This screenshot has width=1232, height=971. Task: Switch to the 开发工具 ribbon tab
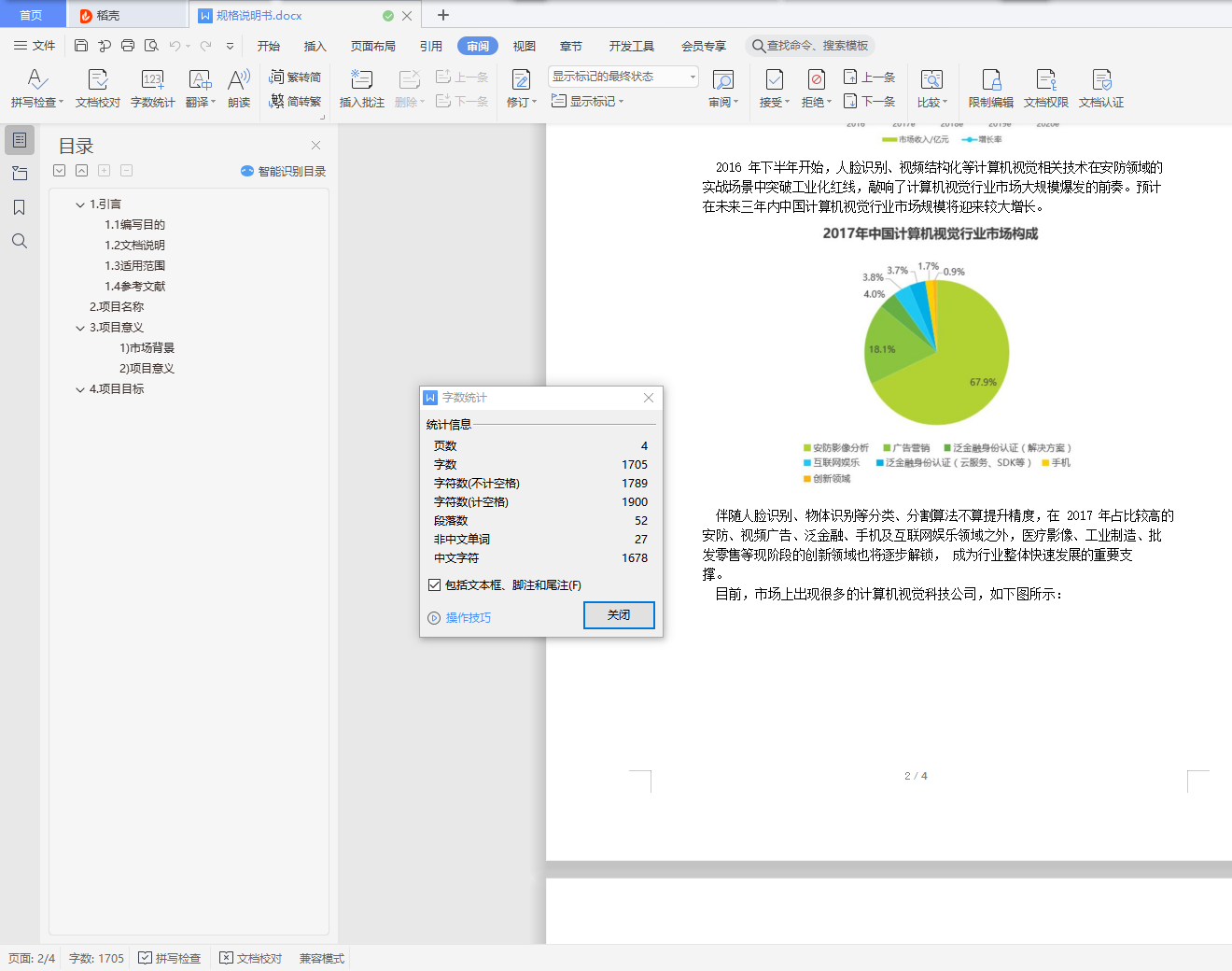[x=632, y=46]
